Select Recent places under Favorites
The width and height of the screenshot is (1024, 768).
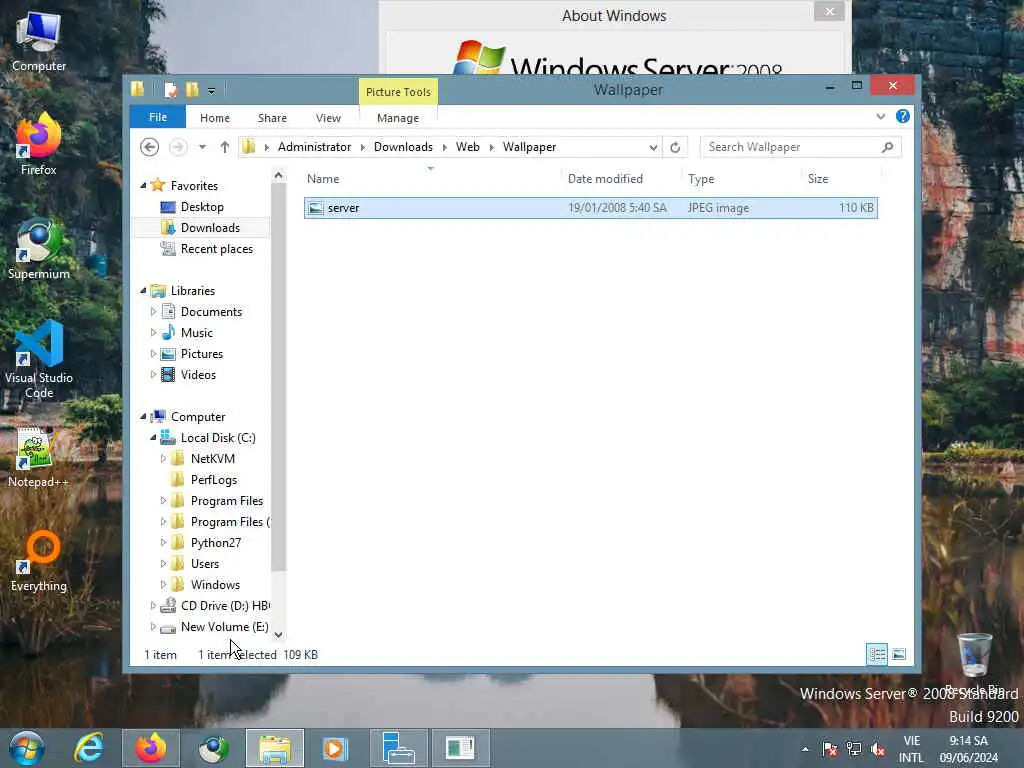pos(216,249)
